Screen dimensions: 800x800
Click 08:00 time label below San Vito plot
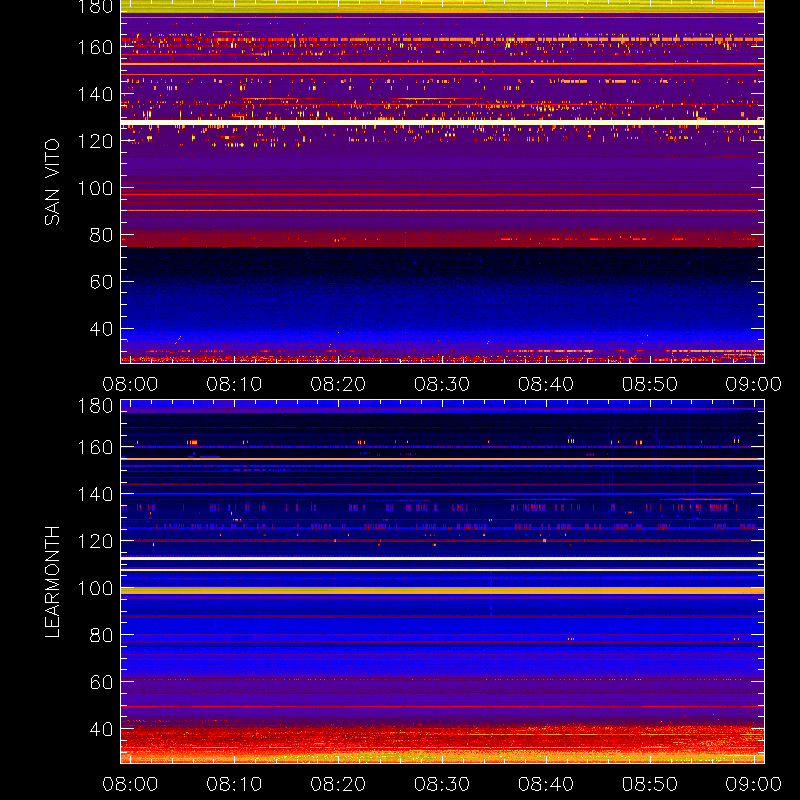tap(130, 384)
